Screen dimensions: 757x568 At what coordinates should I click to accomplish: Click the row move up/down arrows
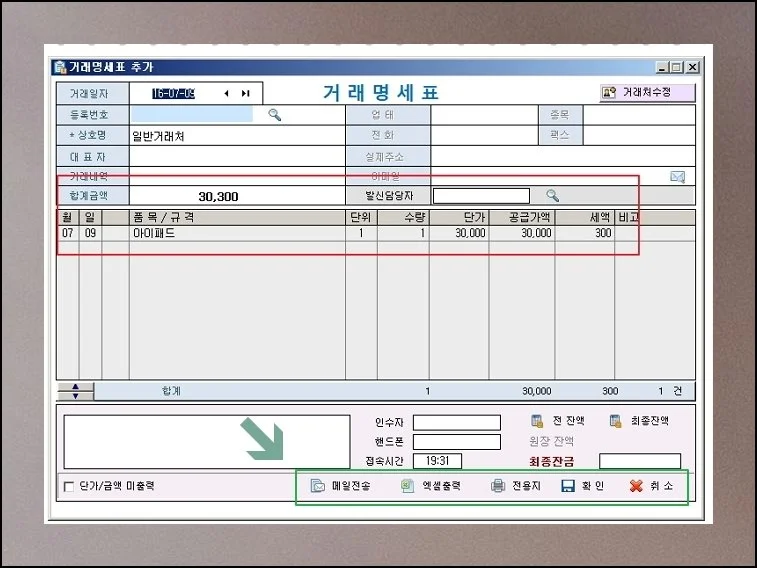75,391
